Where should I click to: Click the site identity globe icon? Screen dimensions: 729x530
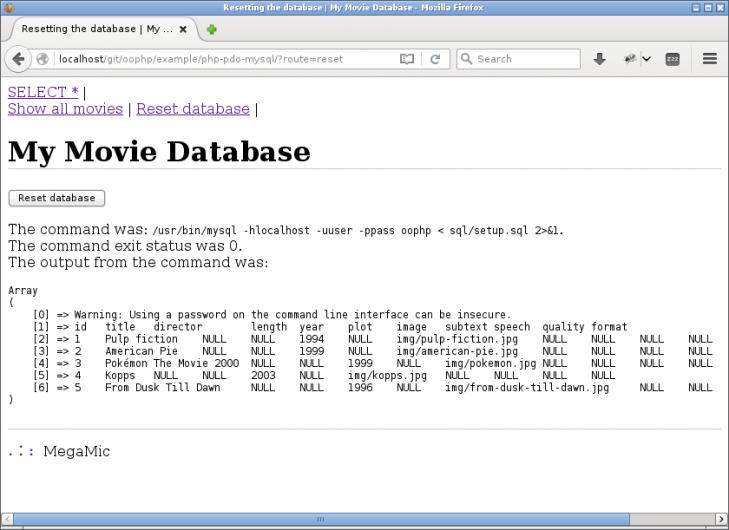click(x=42, y=59)
